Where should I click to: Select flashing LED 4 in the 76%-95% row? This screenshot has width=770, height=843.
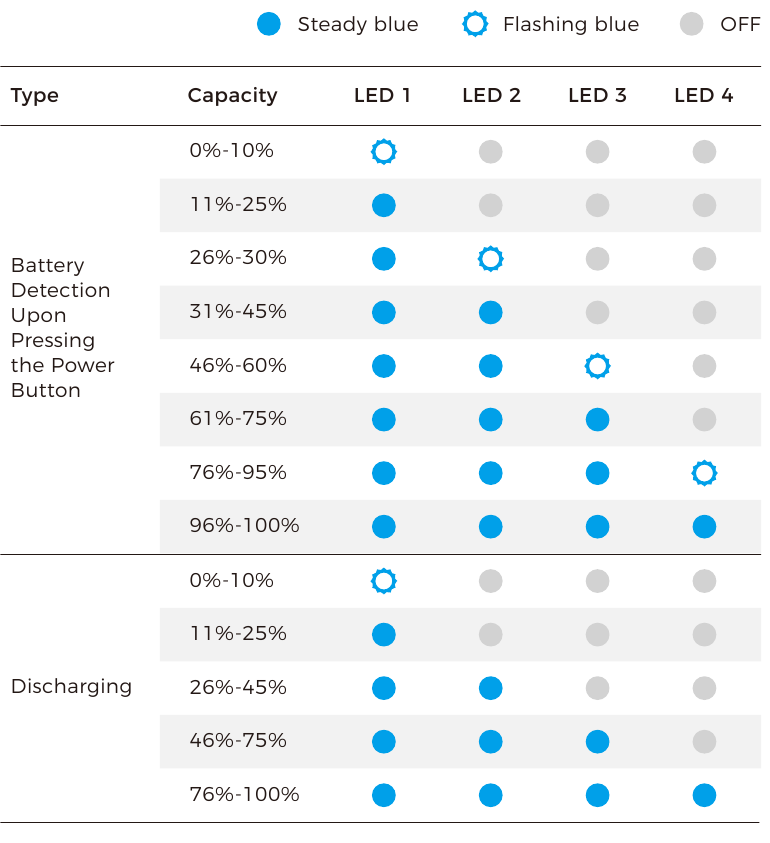coord(704,473)
